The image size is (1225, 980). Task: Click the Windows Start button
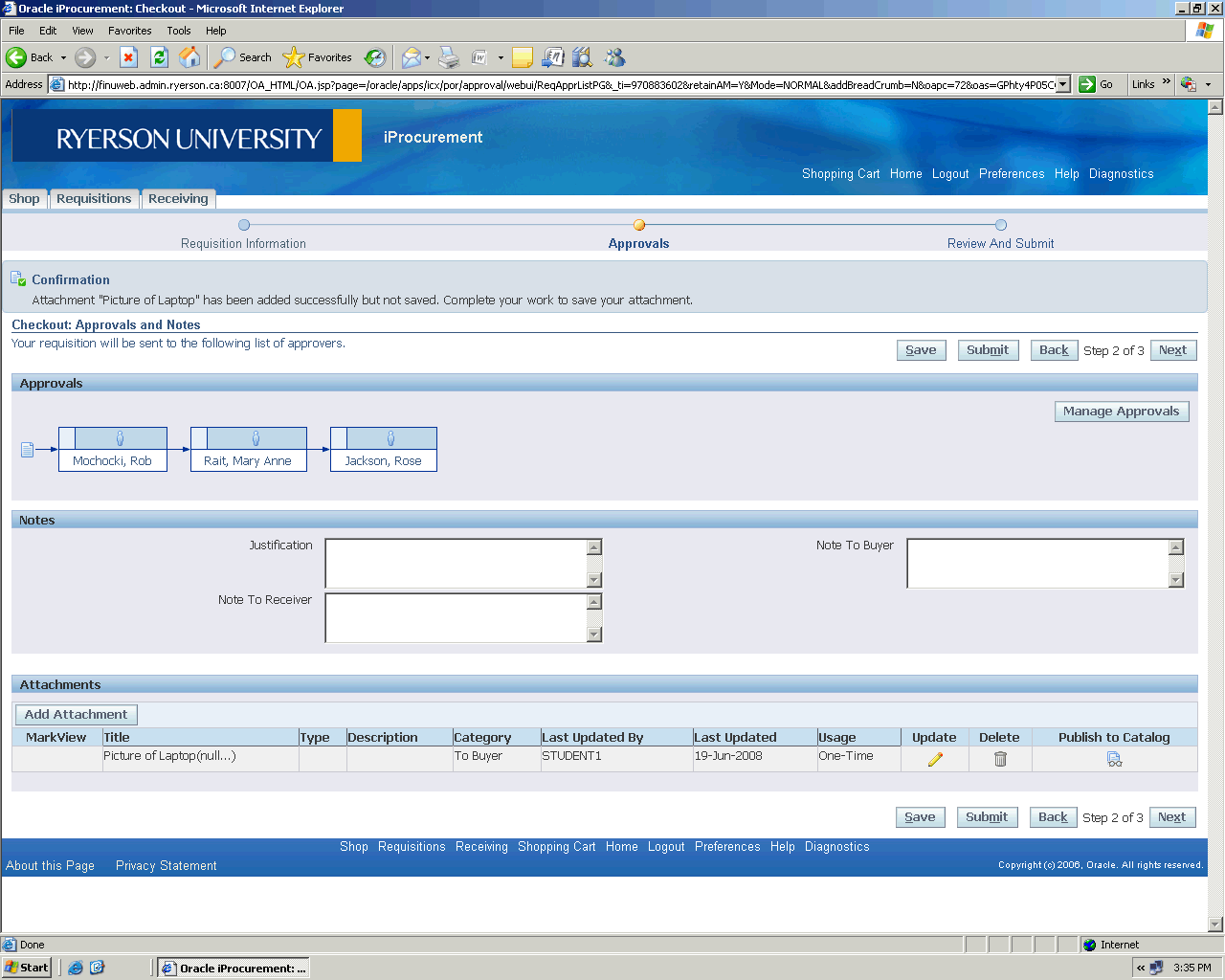click(x=27, y=968)
